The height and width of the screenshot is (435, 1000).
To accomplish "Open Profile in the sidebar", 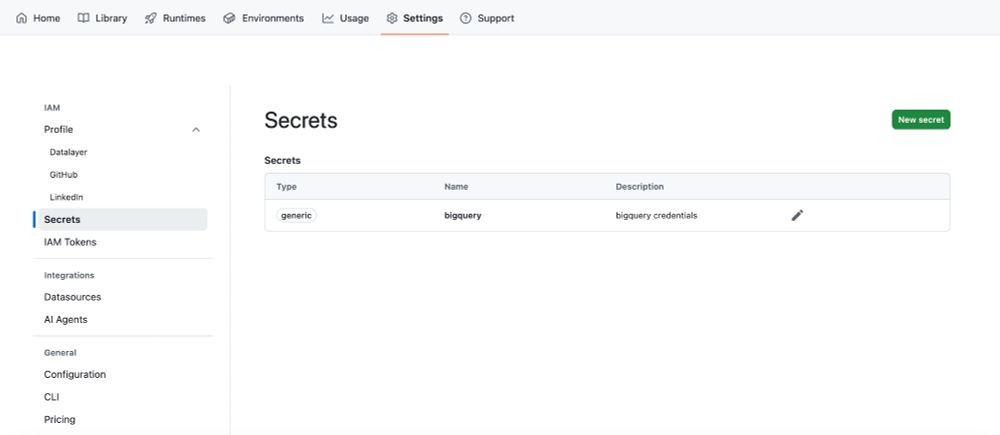I will tap(59, 129).
